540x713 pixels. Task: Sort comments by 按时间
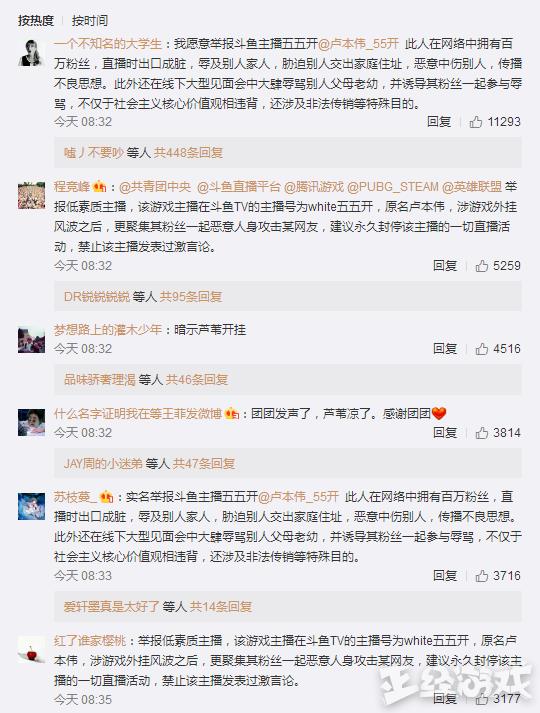pos(90,20)
